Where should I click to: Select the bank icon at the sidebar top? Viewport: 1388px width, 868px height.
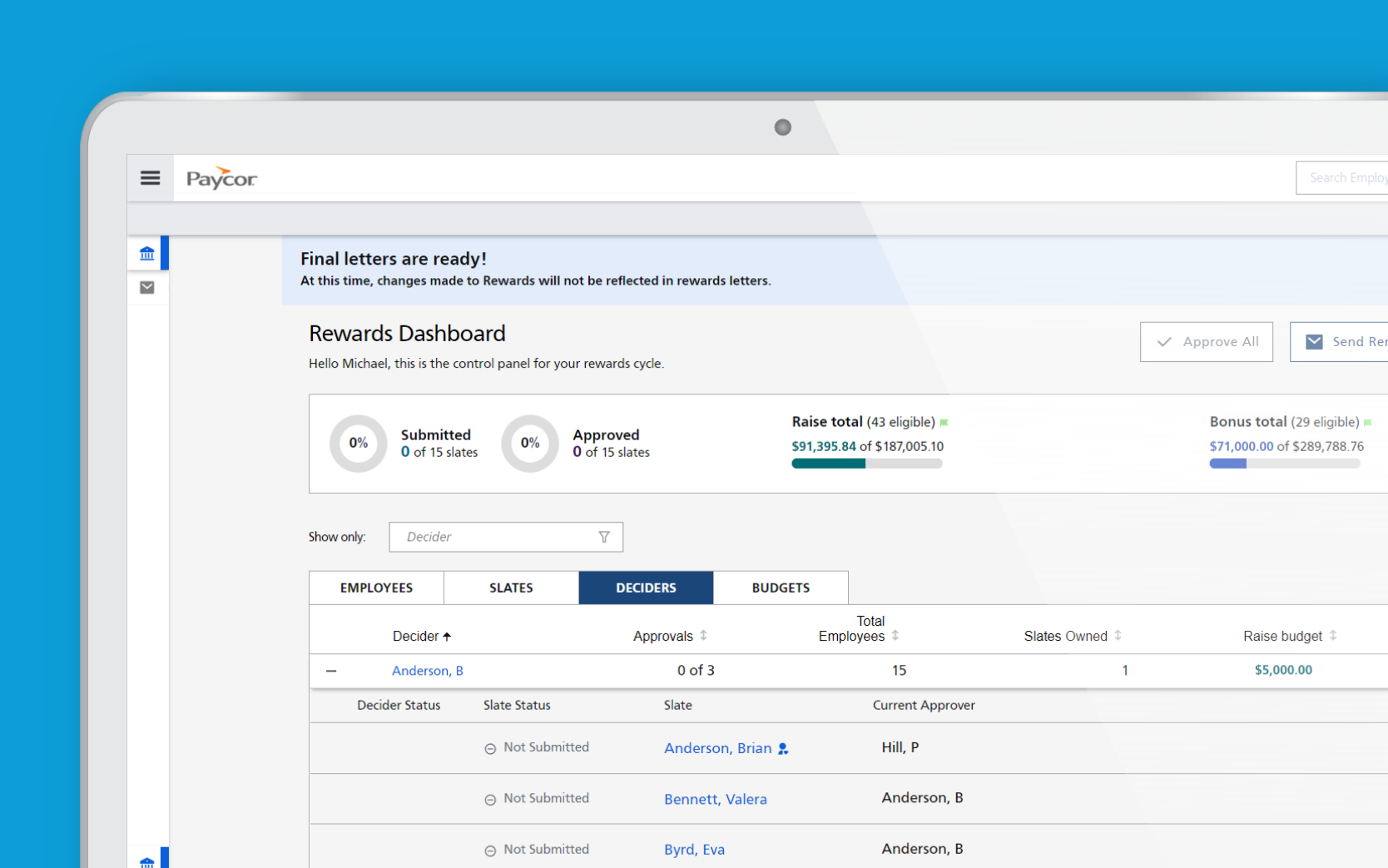tap(147, 252)
